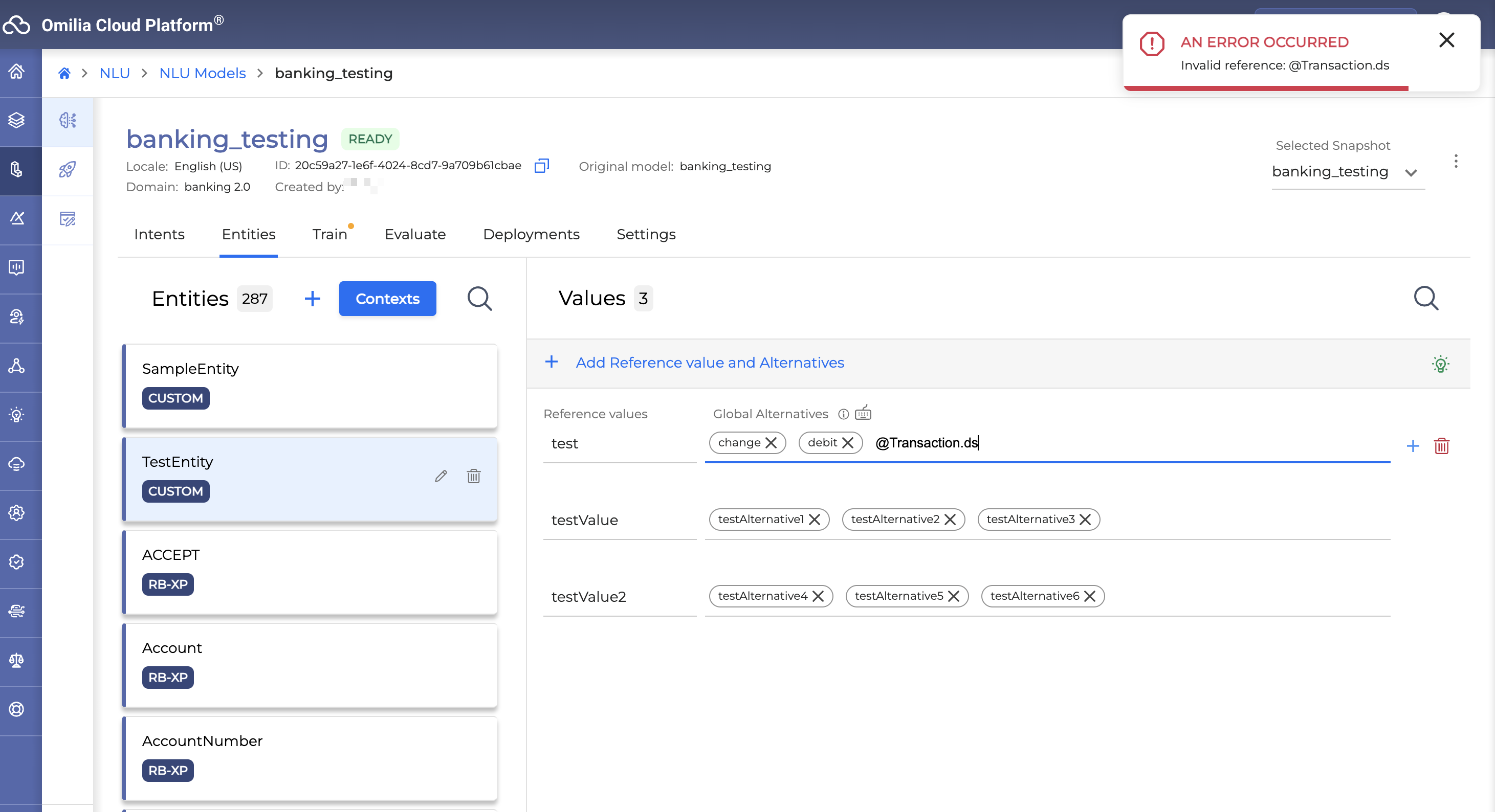
Task: Add new entity with plus icon
Action: coord(312,299)
